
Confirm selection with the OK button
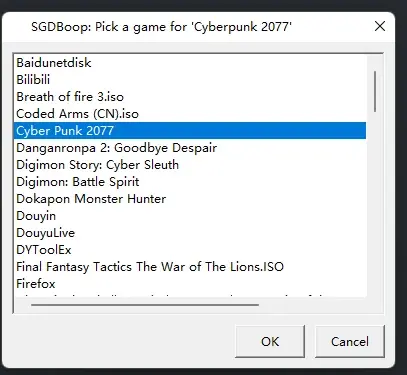(270, 341)
